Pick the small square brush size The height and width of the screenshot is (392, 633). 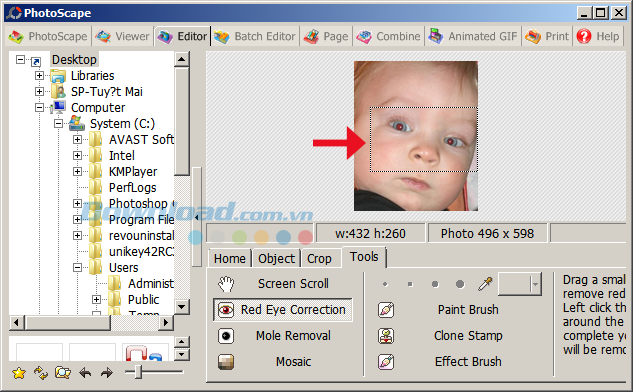(x=410, y=284)
